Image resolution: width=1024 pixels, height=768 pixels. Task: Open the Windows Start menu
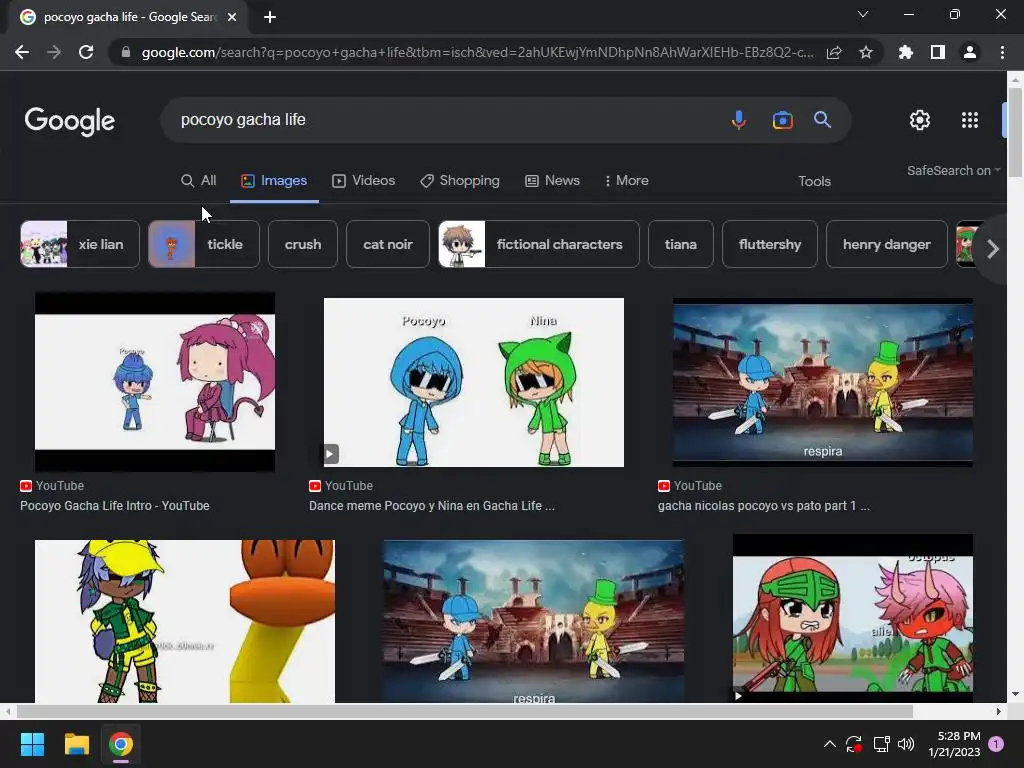[x=32, y=744]
